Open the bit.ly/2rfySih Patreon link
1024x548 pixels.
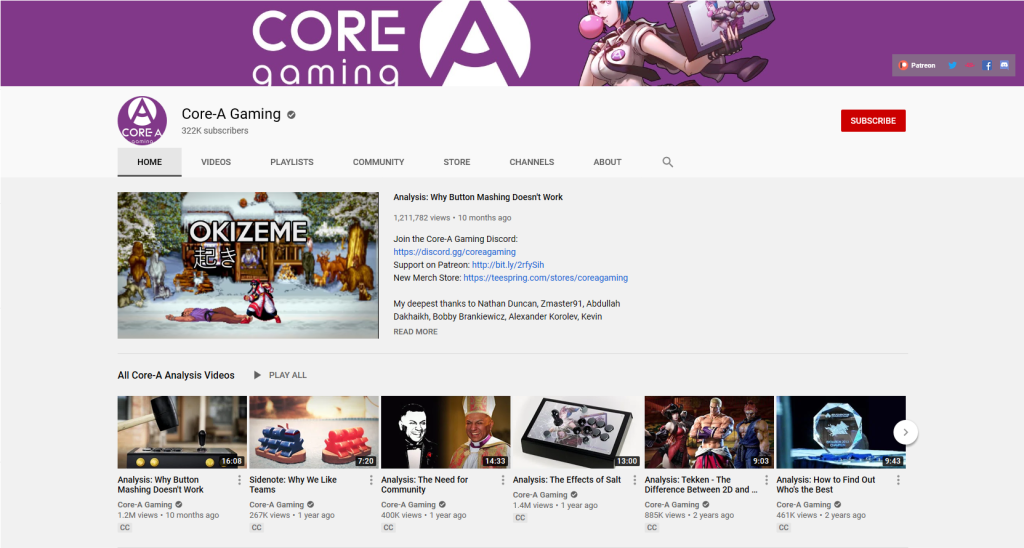508,265
